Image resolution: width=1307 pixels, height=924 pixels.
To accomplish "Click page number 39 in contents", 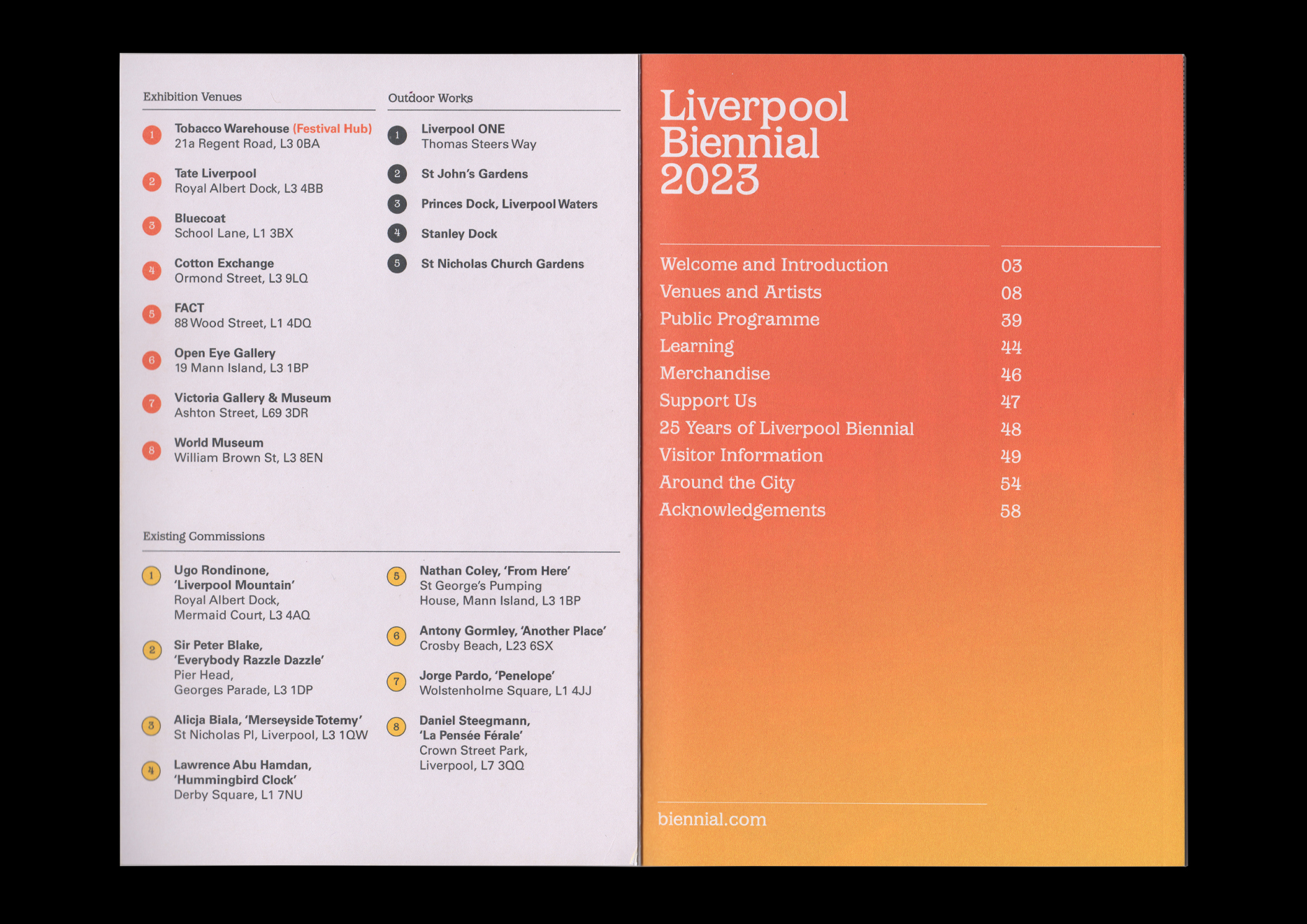I will (1011, 321).
